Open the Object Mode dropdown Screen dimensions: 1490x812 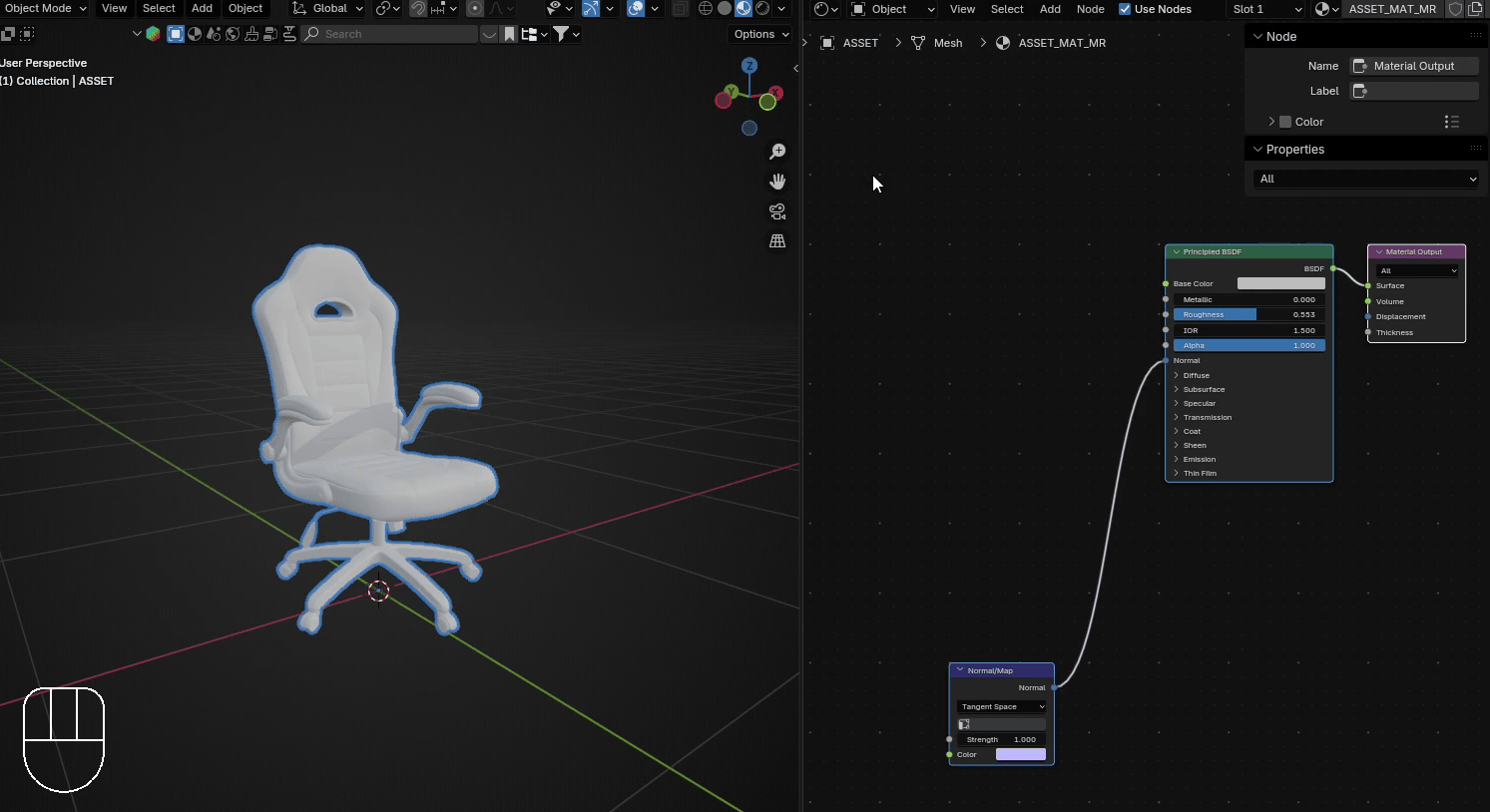coord(44,9)
